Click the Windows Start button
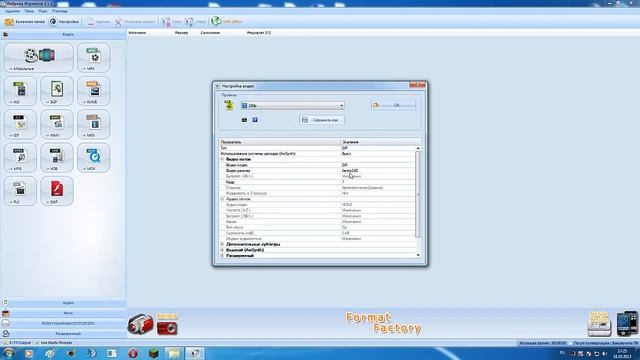The height and width of the screenshot is (360, 640). 8,353
